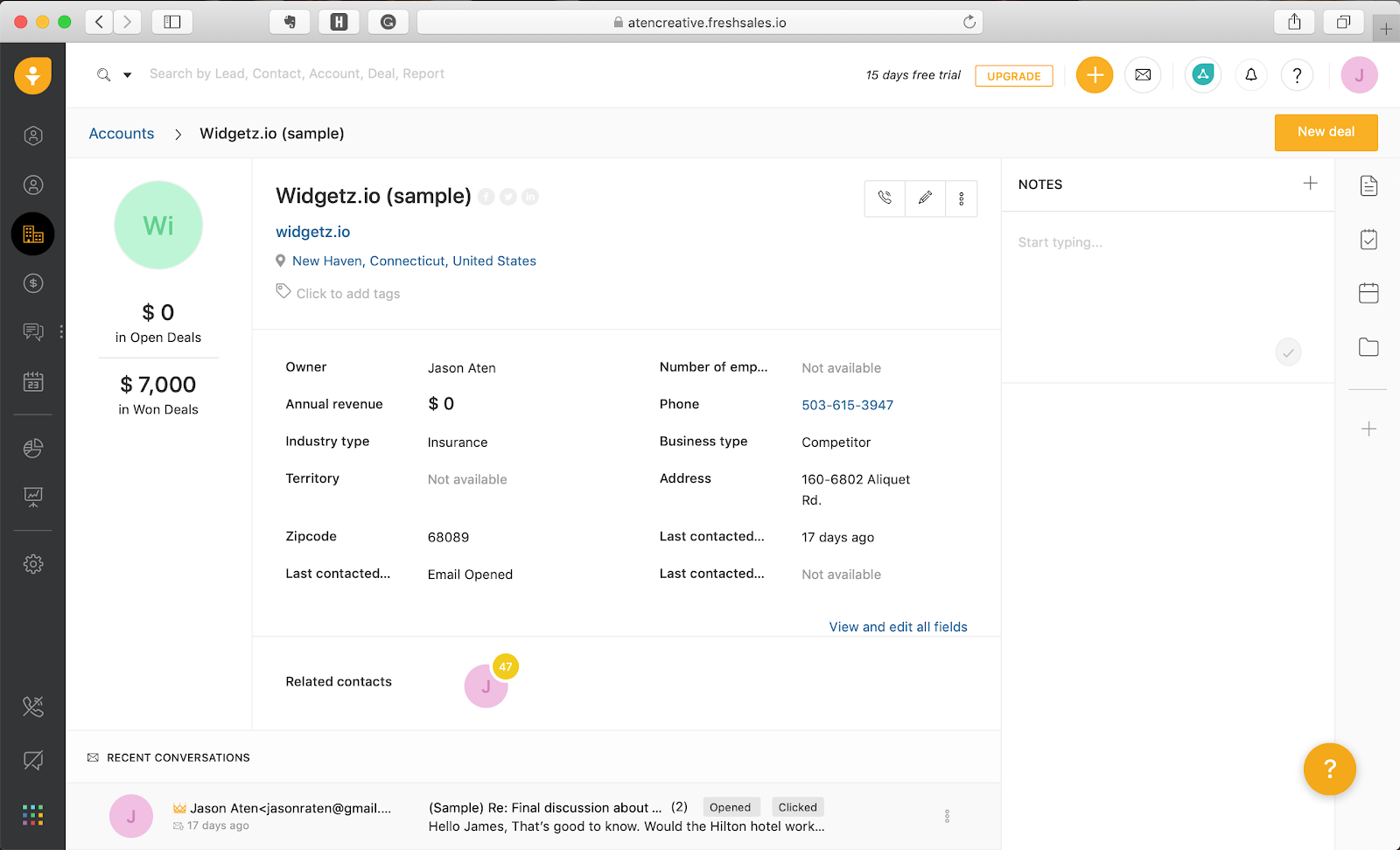Open chat-disabled icon near sidebar bottom
Viewport: 1400px width, 850px height.
point(33,761)
